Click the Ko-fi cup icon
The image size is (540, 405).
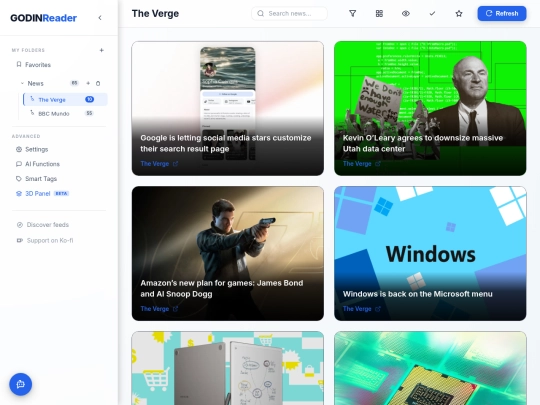pos(20,240)
